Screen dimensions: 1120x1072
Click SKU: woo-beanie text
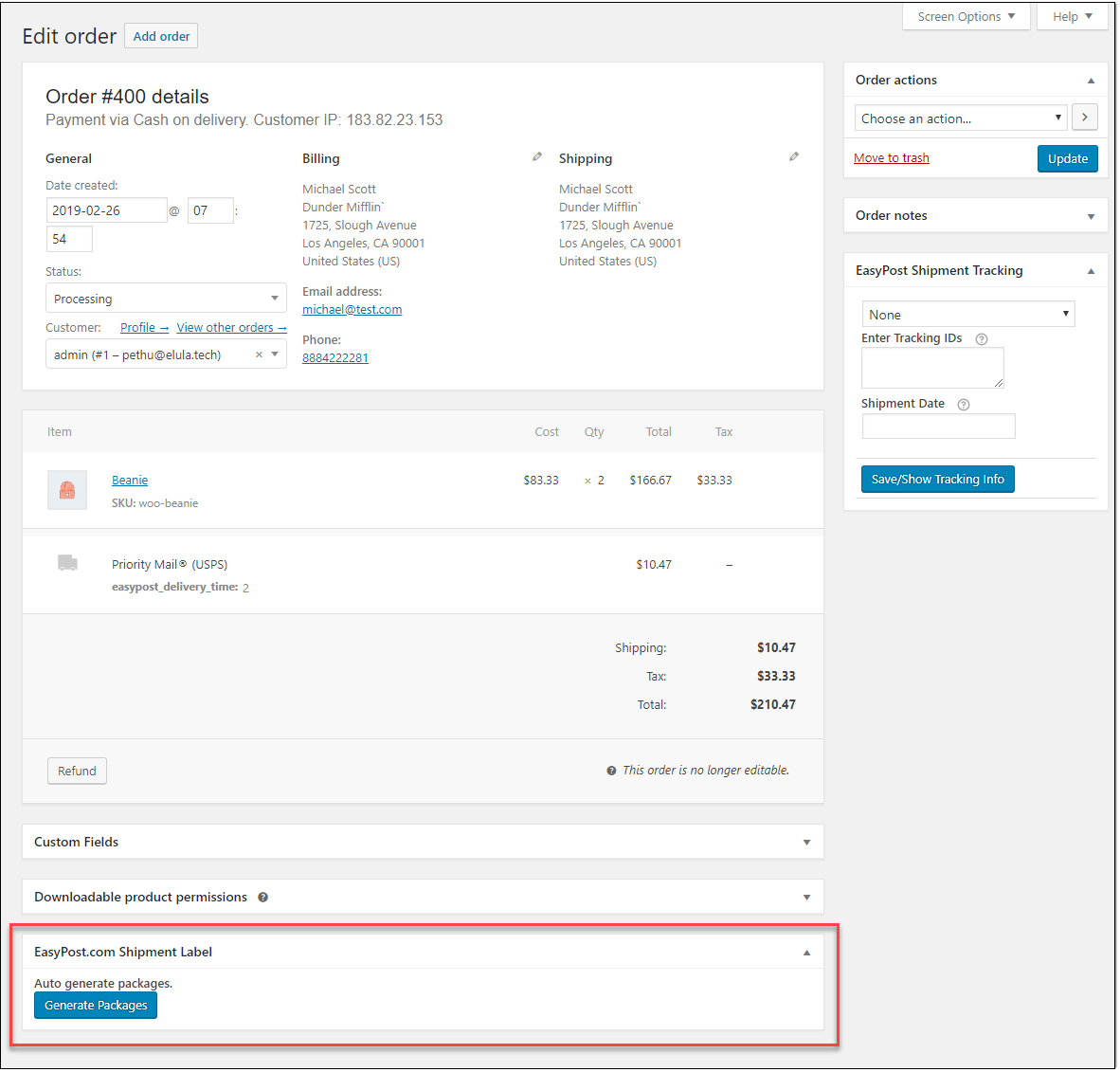155,503
